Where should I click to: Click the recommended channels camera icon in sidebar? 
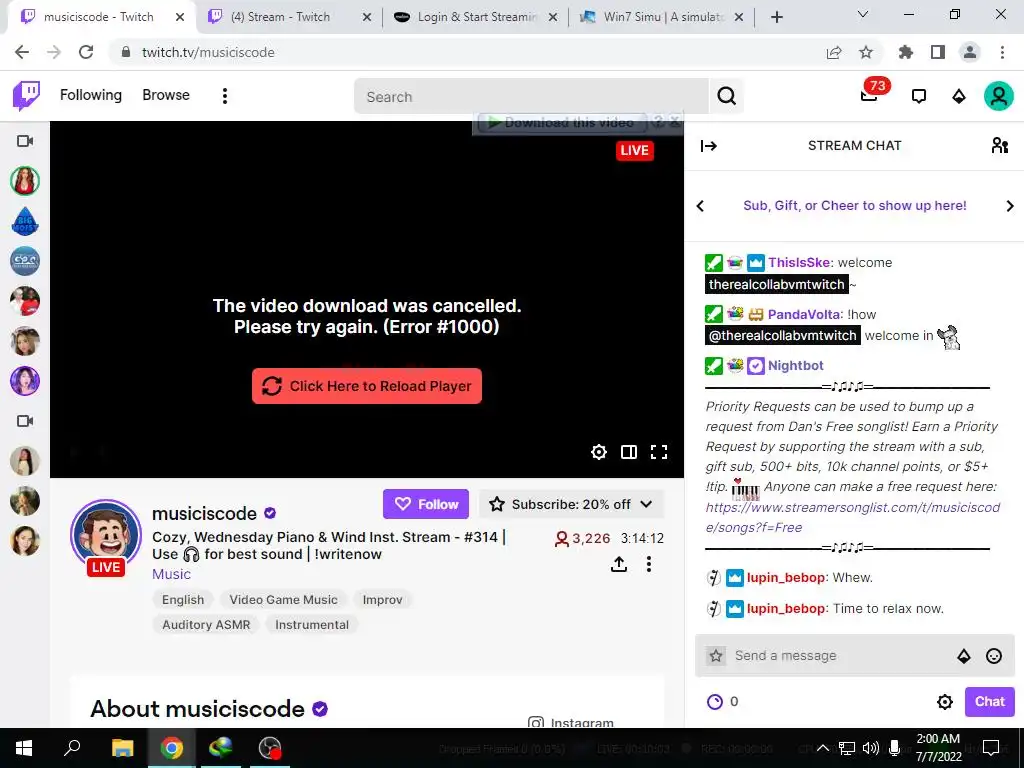pos(25,421)
